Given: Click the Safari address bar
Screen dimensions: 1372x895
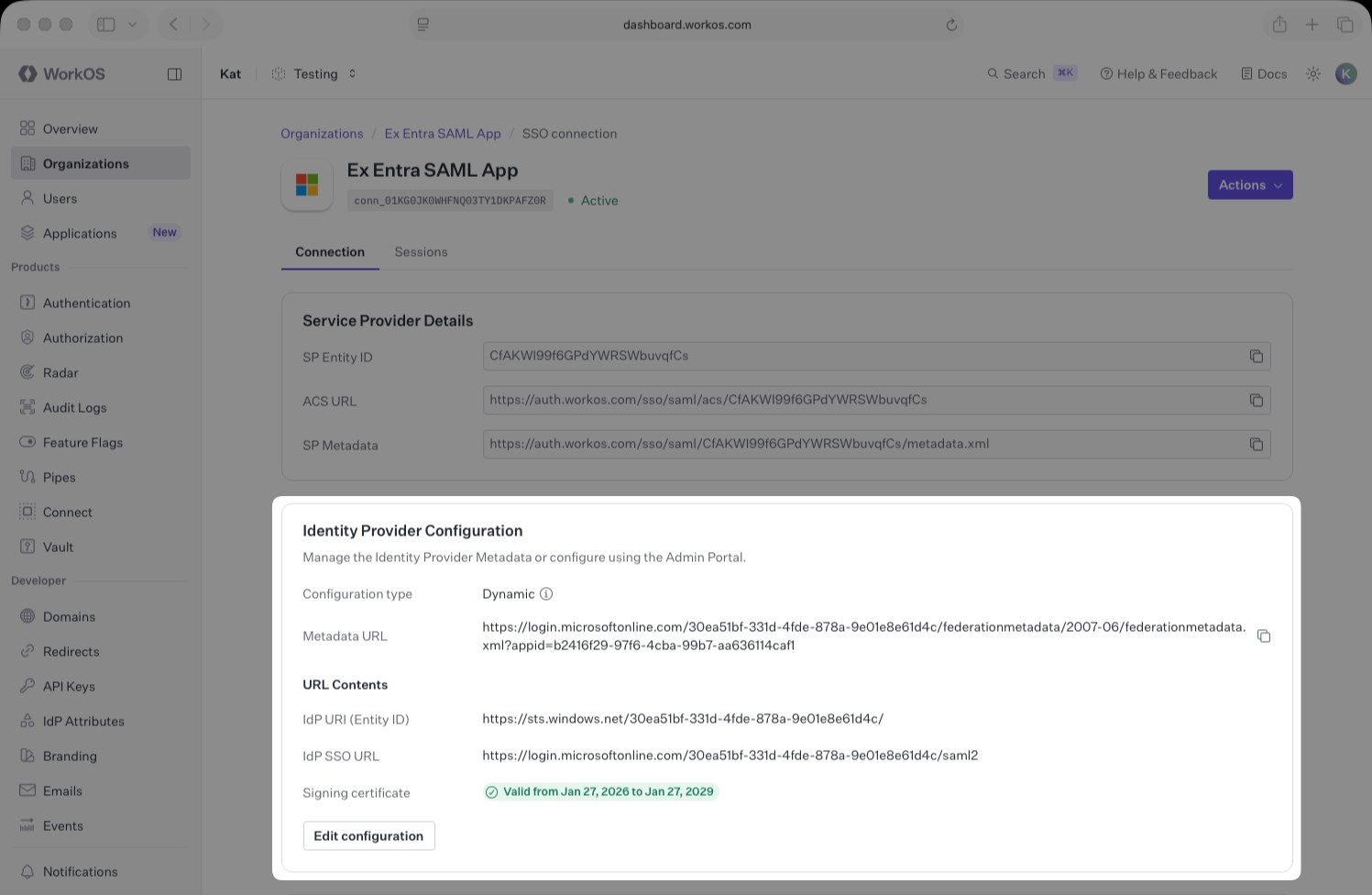Looking at the screenshot, I should pyautogui.click(x=687, y=25).
